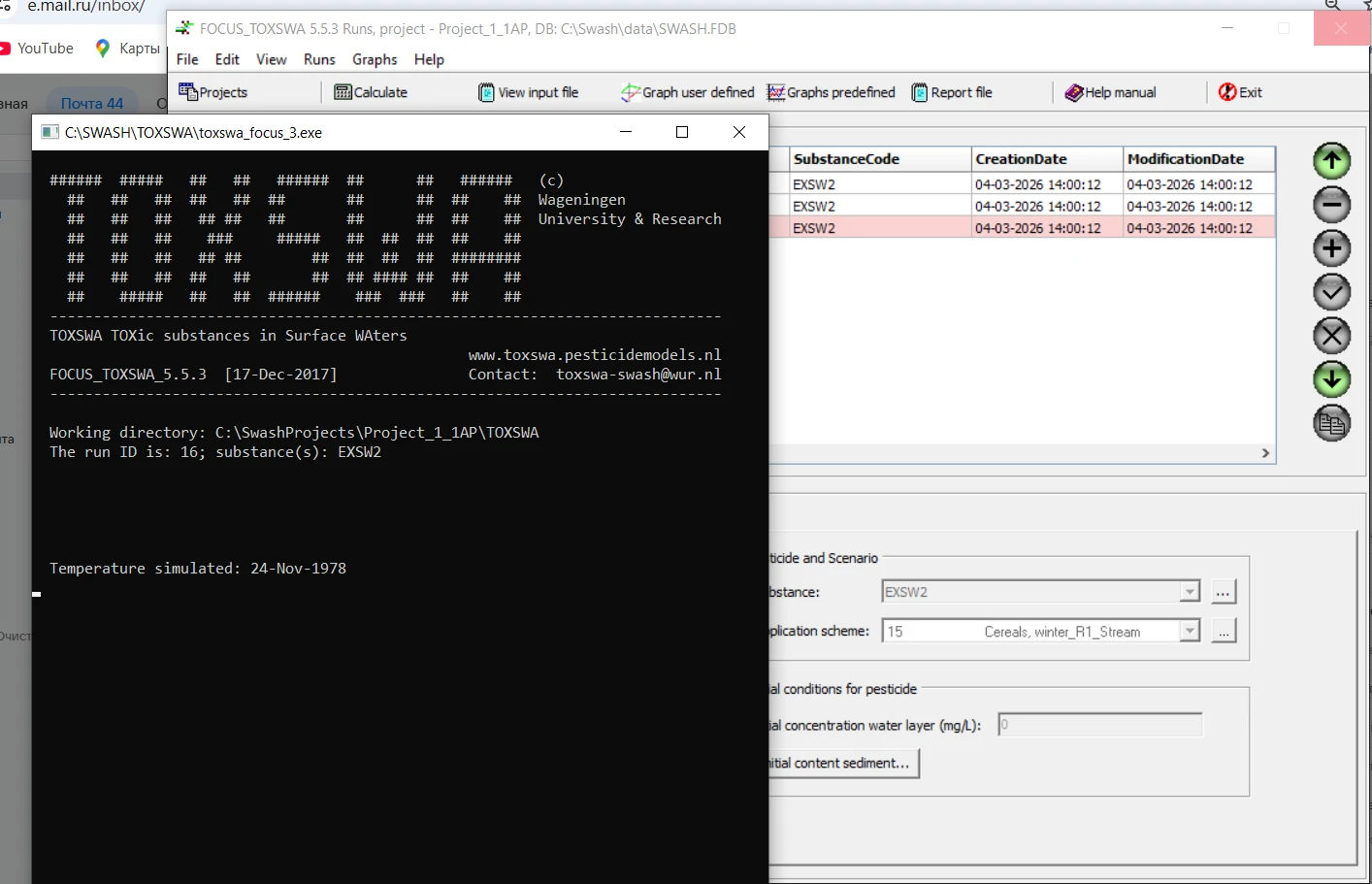Open the Help manual
The width and height of the screenshot is (1372, 884).
coord(1111,92)
